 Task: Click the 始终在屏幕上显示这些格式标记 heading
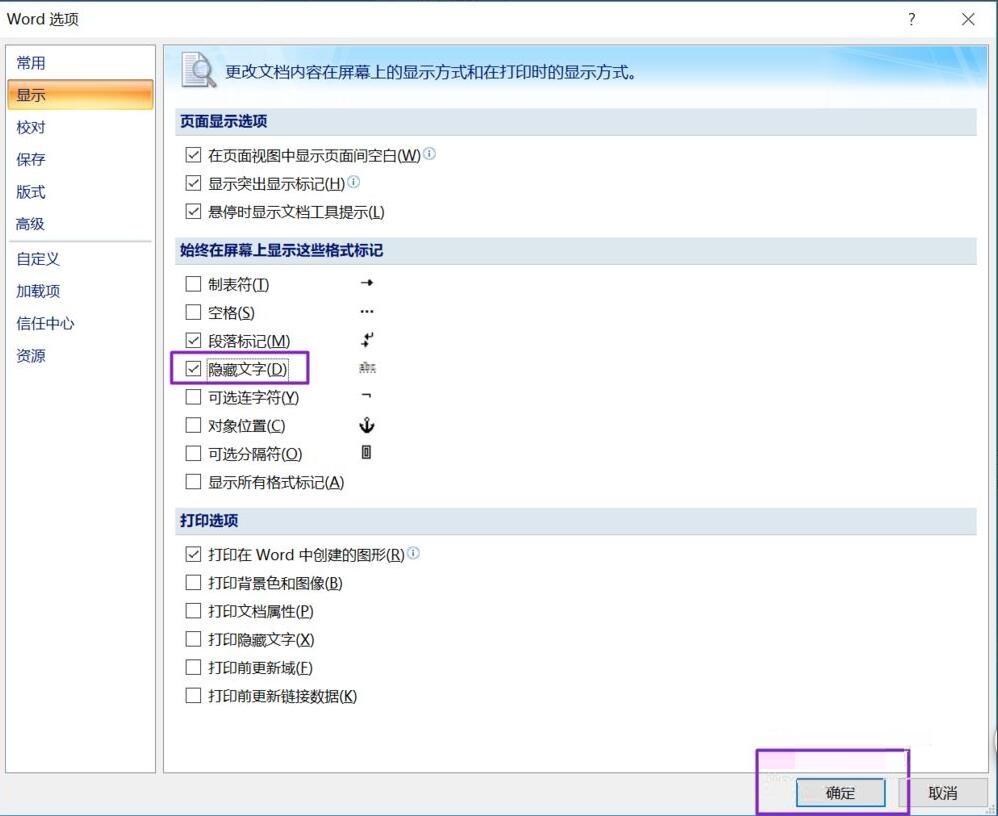pos(281,250)
